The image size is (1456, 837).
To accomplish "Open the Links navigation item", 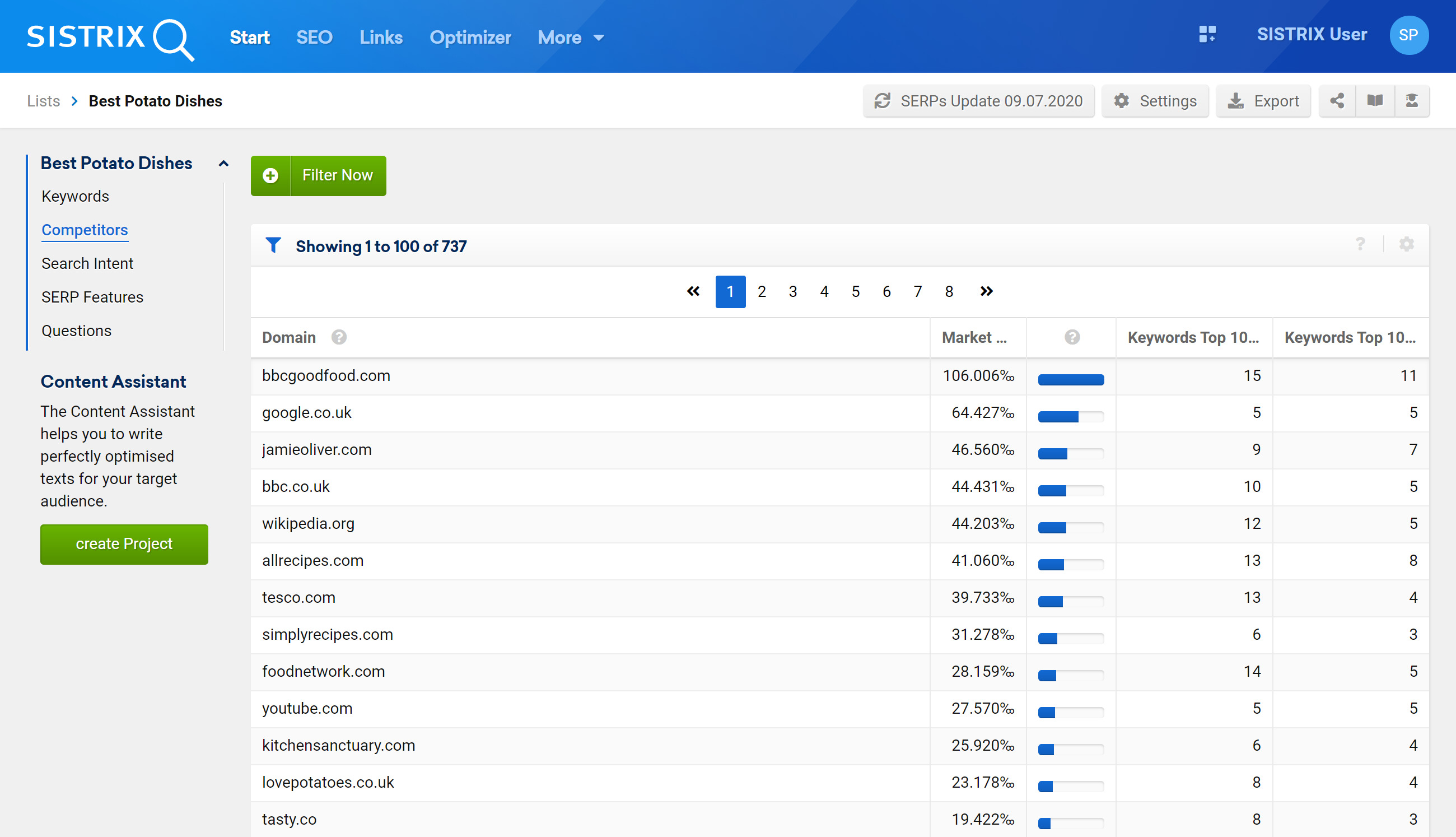I will 381,38.
